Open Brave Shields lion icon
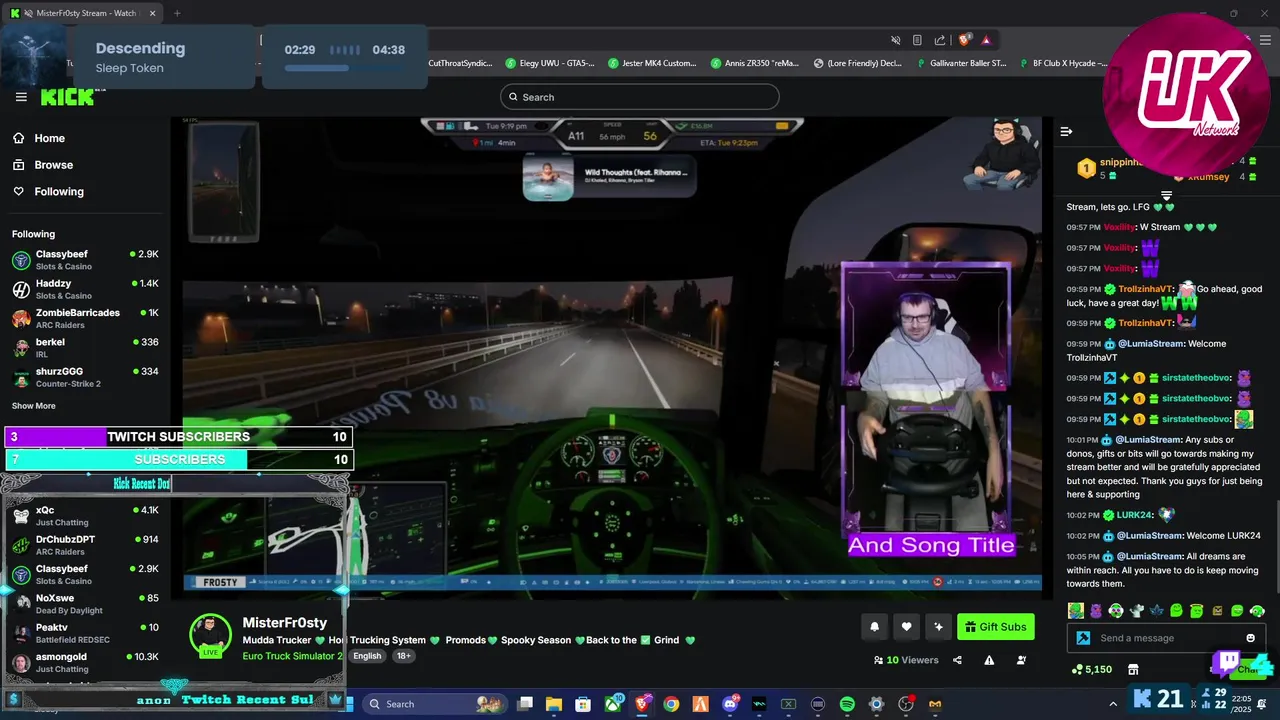Image resolution: width=1280 pixels, height=720 pixels. (964, 40)
